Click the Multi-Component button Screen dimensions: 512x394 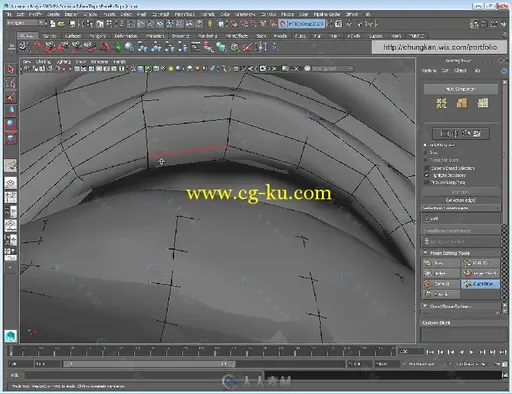[461, 89]
